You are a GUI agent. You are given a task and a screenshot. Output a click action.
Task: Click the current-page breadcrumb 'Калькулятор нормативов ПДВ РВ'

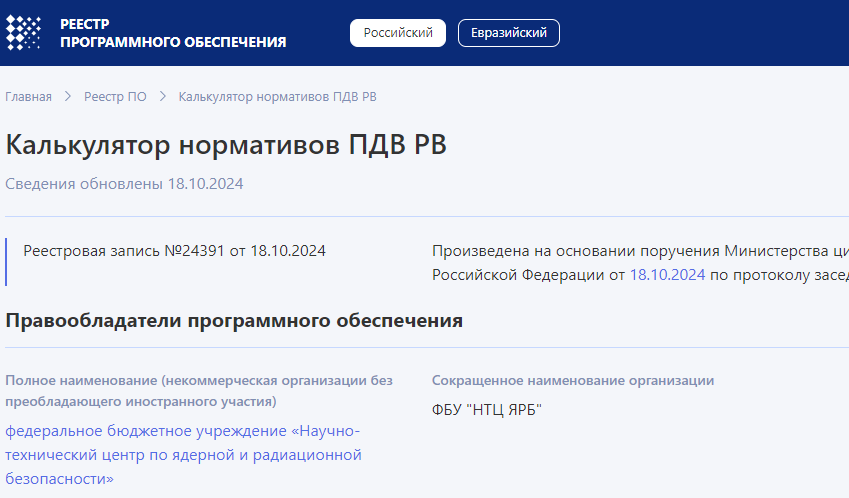277,97
